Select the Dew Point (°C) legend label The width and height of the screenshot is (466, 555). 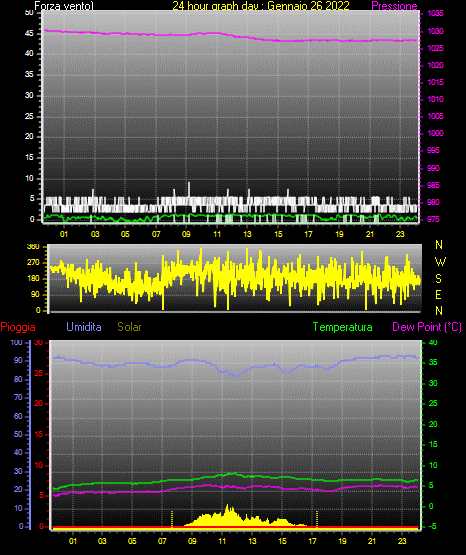point(427,327)
